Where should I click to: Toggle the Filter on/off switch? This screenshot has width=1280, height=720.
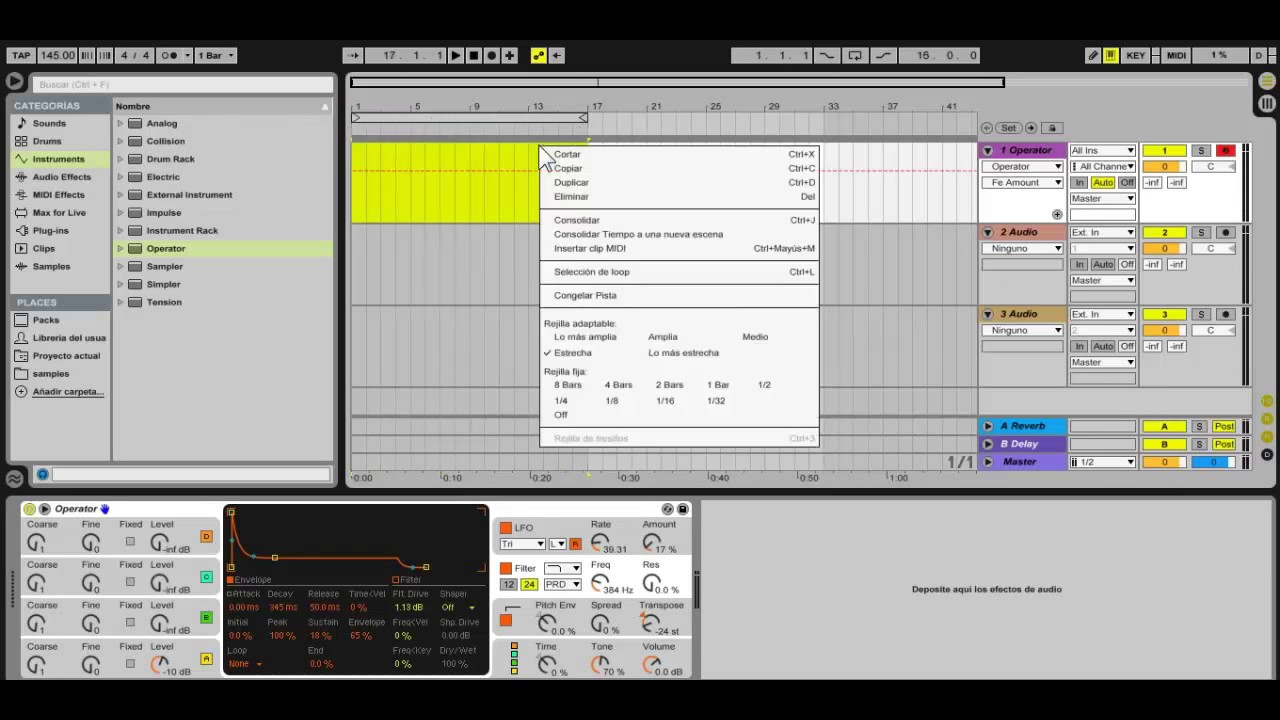point(506,568)
